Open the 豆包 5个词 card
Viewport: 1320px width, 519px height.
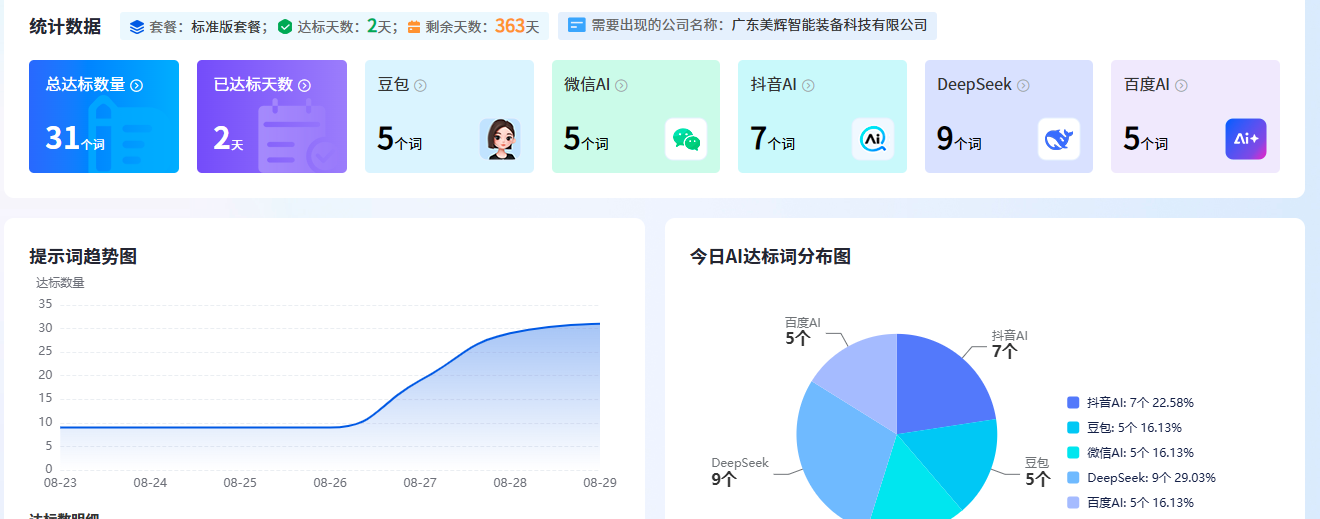(449, 116)
